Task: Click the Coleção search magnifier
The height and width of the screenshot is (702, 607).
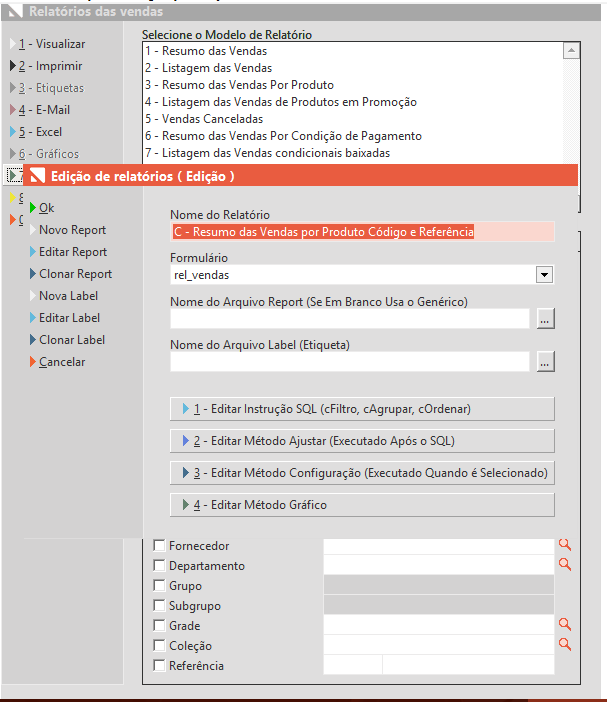Action: [x=565, y=644]
